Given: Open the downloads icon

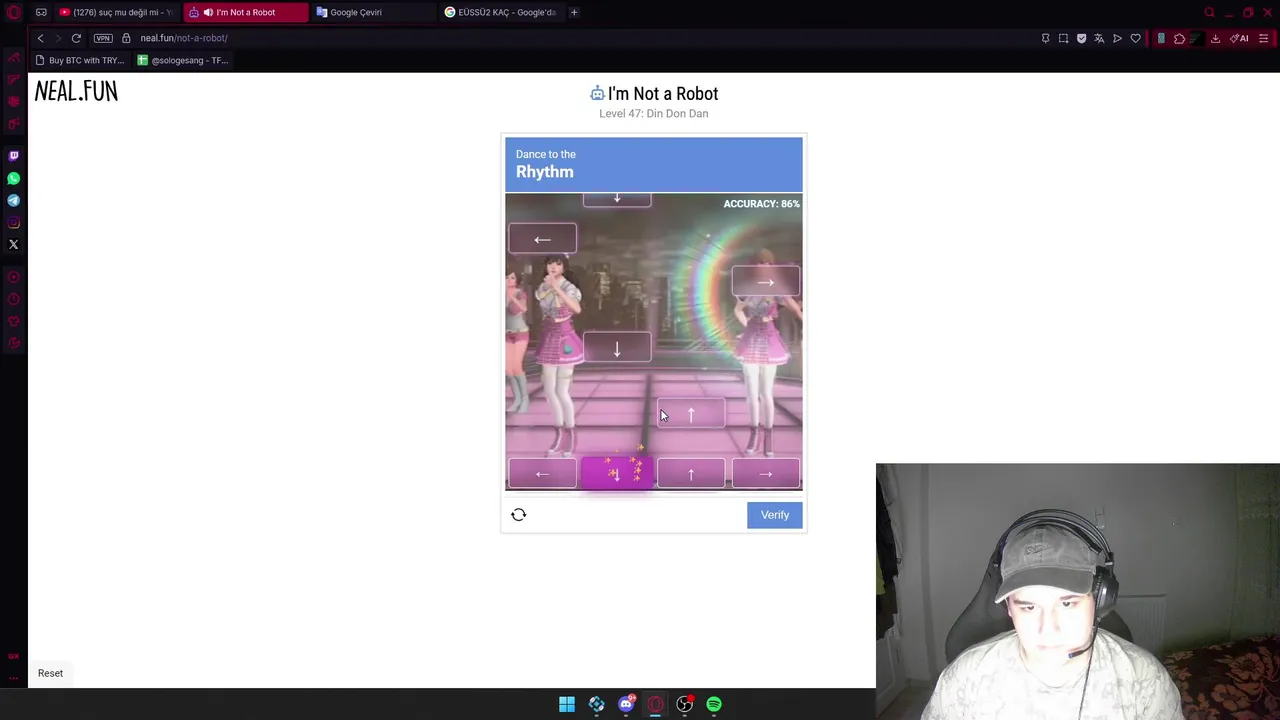Looking at the screenshot, I should pyautogui.click(x=1215, y=38).
